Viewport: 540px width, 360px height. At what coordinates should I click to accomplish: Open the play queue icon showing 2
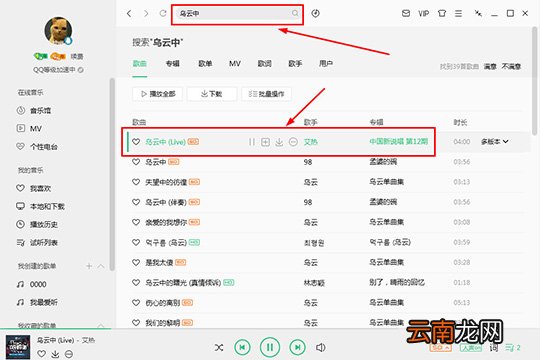(x=513, y=348)
